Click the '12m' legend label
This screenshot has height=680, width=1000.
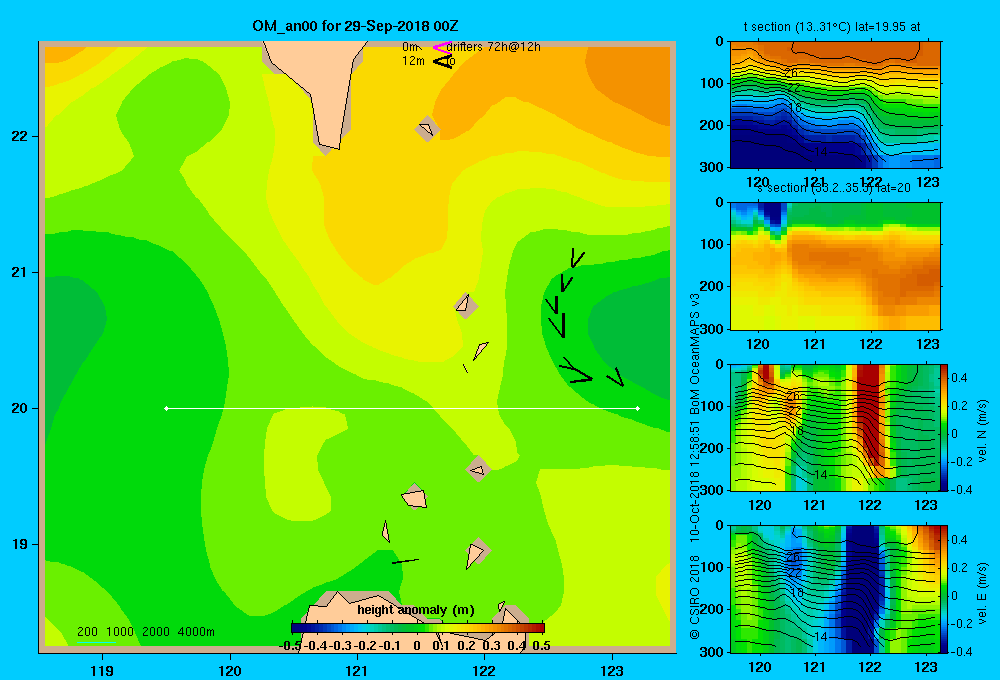tap(413, 61)
